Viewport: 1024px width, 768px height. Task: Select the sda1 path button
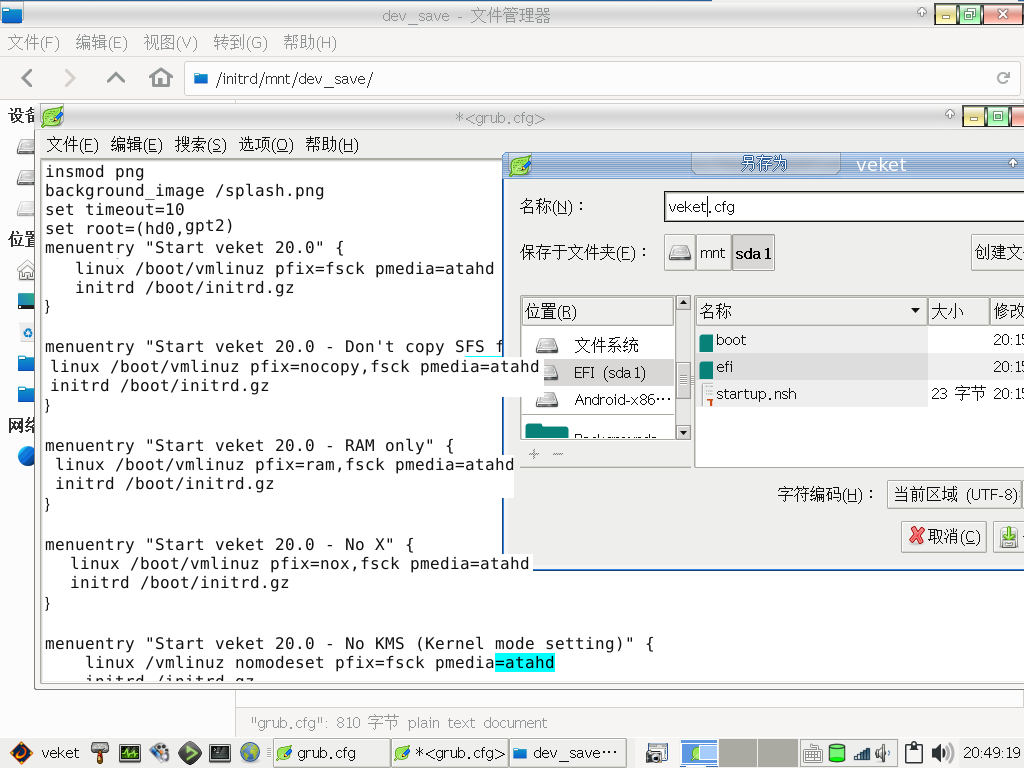(x=753, y=253)
